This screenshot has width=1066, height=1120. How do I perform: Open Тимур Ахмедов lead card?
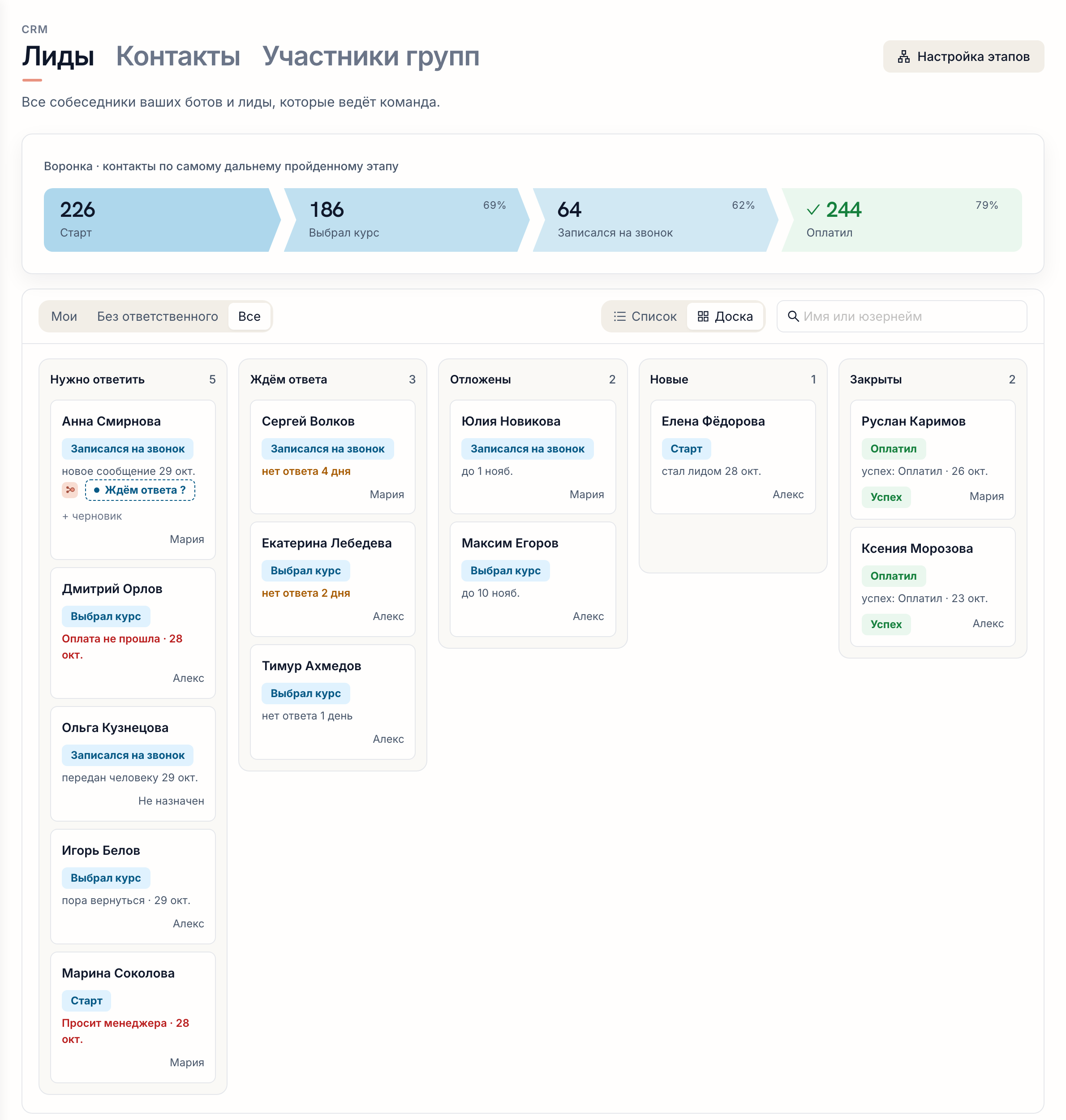(x=332, y=702)
